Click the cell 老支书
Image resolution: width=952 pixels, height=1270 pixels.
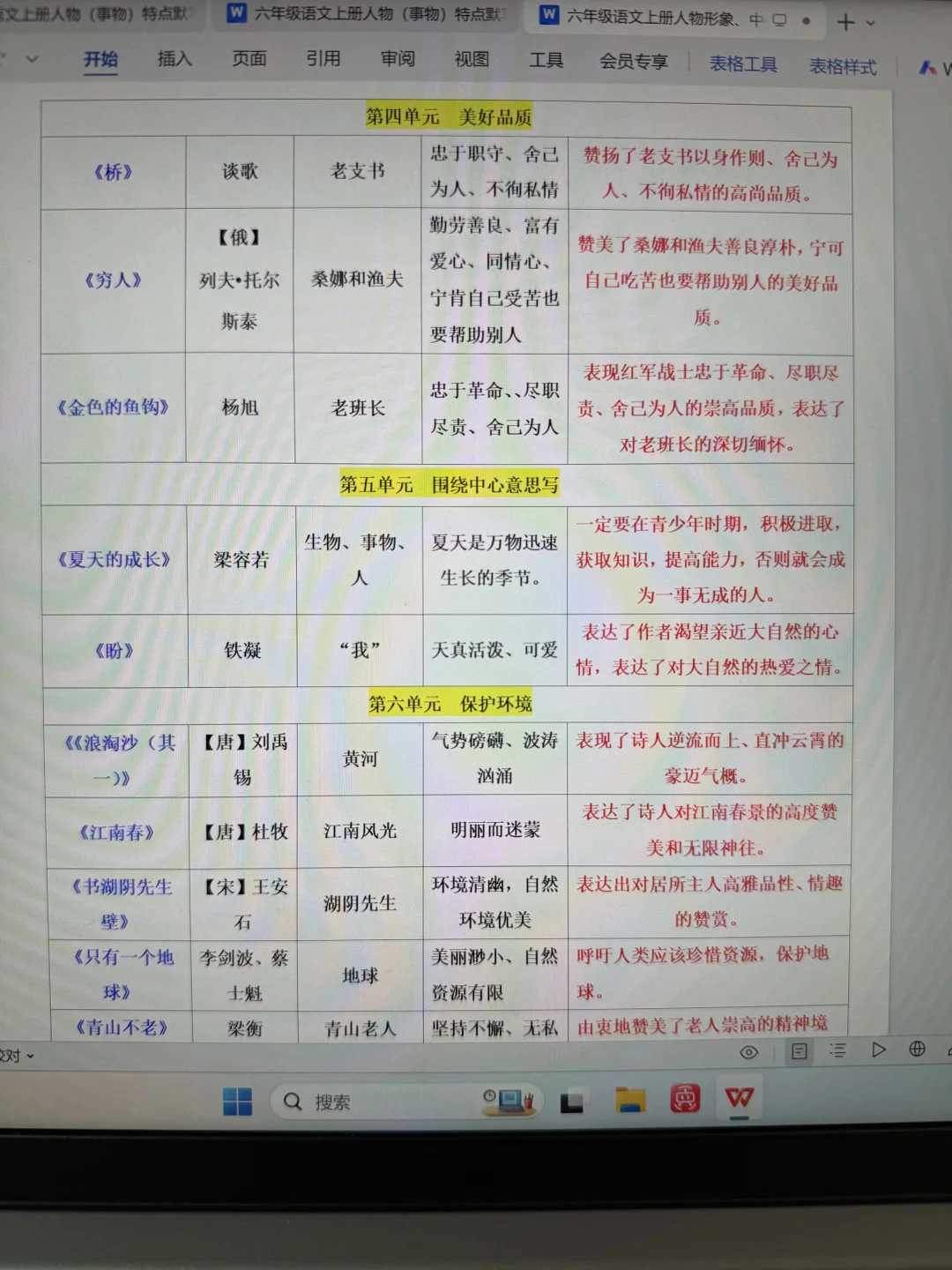click(357, 170)
